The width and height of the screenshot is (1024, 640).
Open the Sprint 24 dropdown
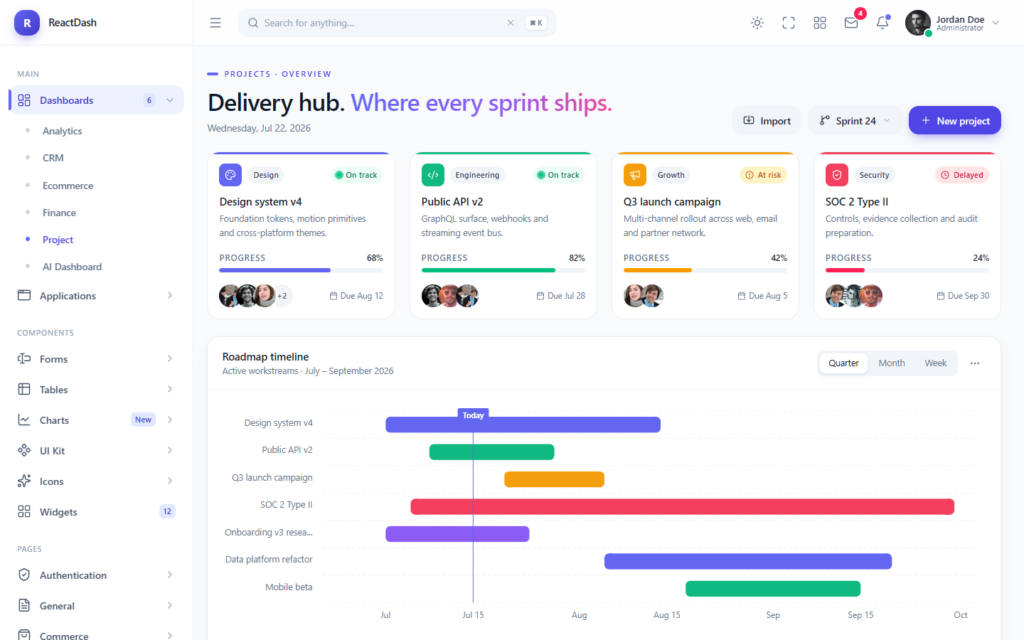click(x=855, y=121)
